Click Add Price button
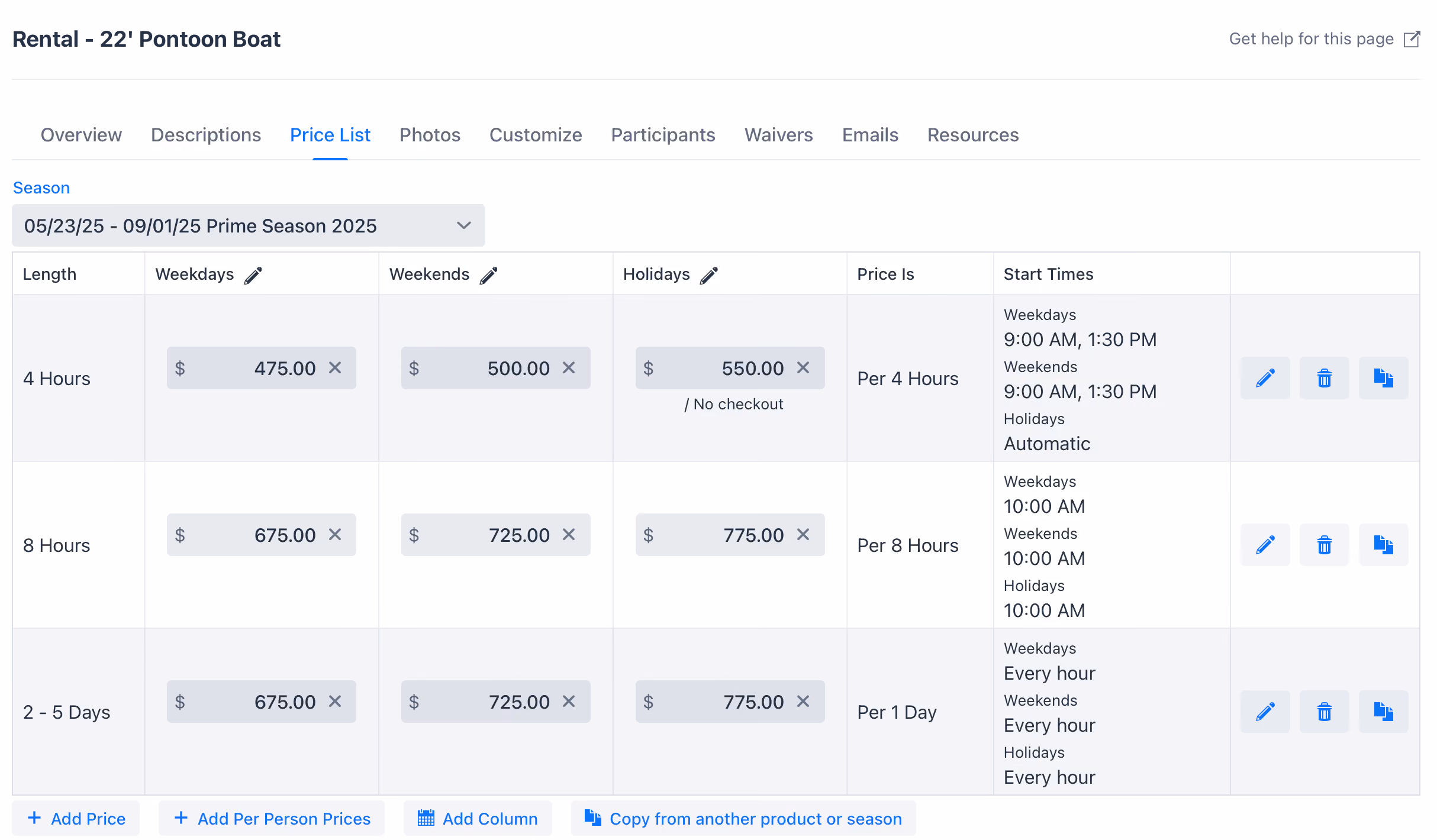Viewport: 1437px width, 840px height. click(x=76, y=819)
